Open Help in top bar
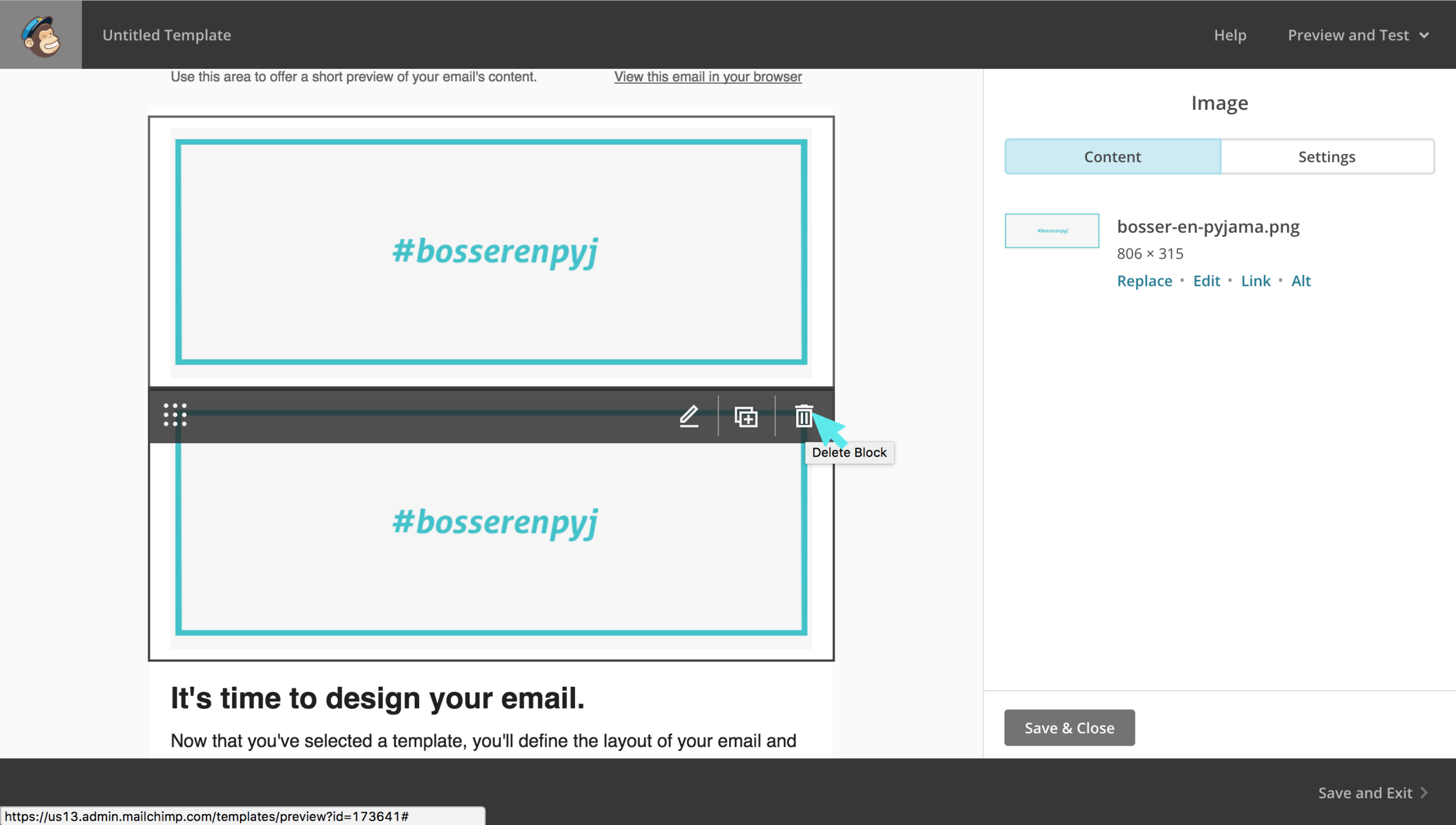The width and height of the screenshot is (1456, 825). pyautogui.click(x=1229, y=35)
